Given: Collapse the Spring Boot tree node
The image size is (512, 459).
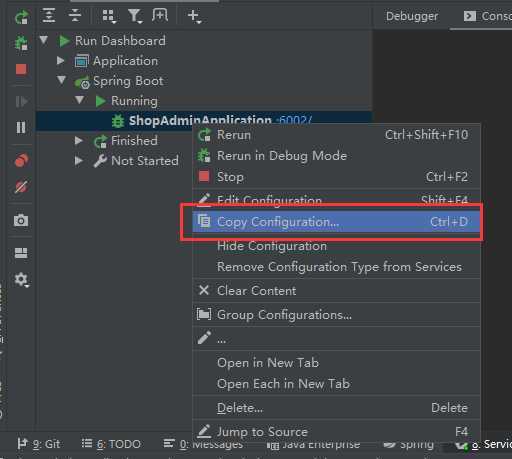Looking at the screenshot, I should (61, 80).
